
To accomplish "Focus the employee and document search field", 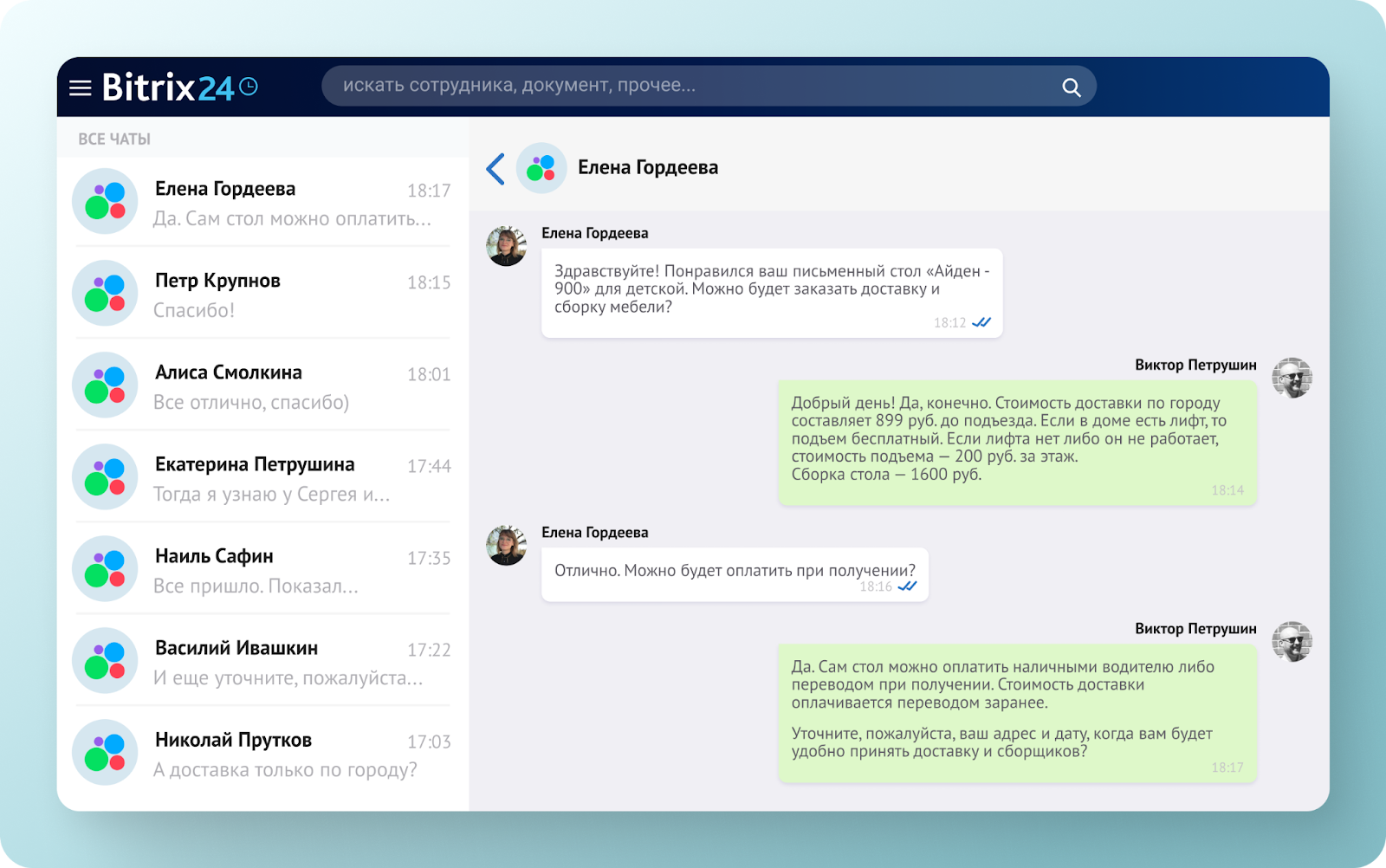I will click(x=709, y=86).
